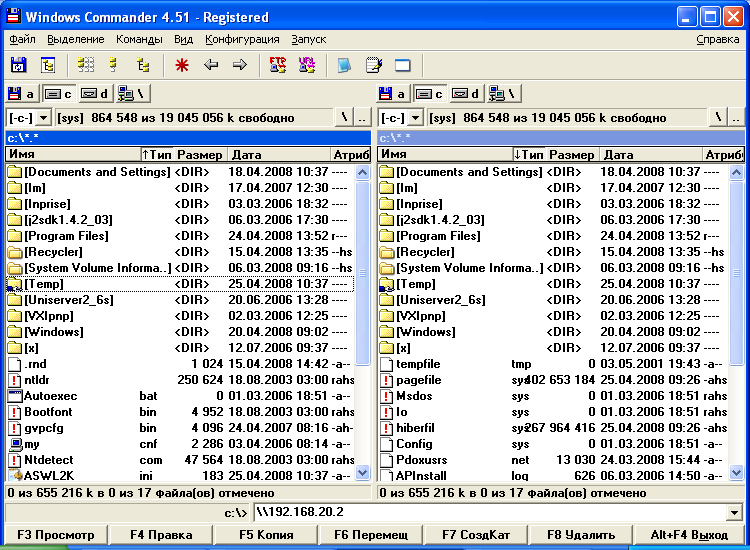This screenshot has height=550, width=750.
Task: Click F7 СоздКат button
Action: 476,535
